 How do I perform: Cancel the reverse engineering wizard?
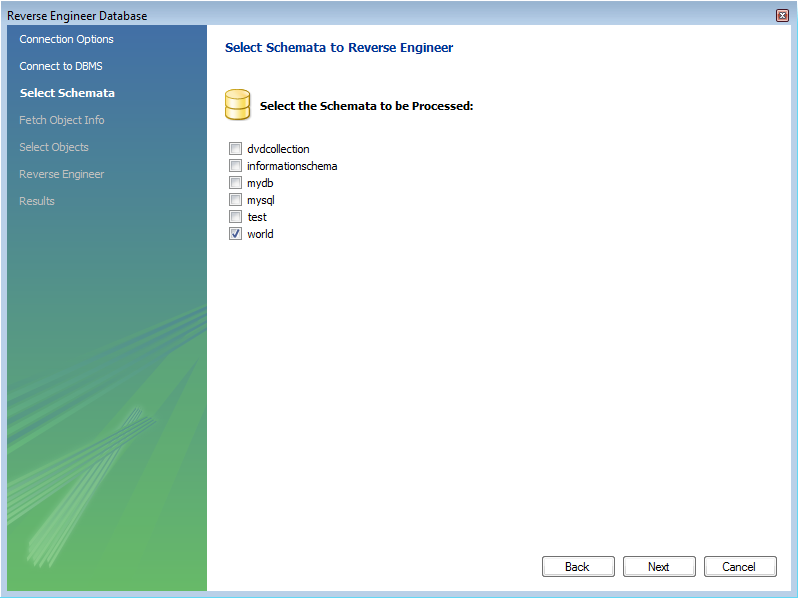[740, 566]
